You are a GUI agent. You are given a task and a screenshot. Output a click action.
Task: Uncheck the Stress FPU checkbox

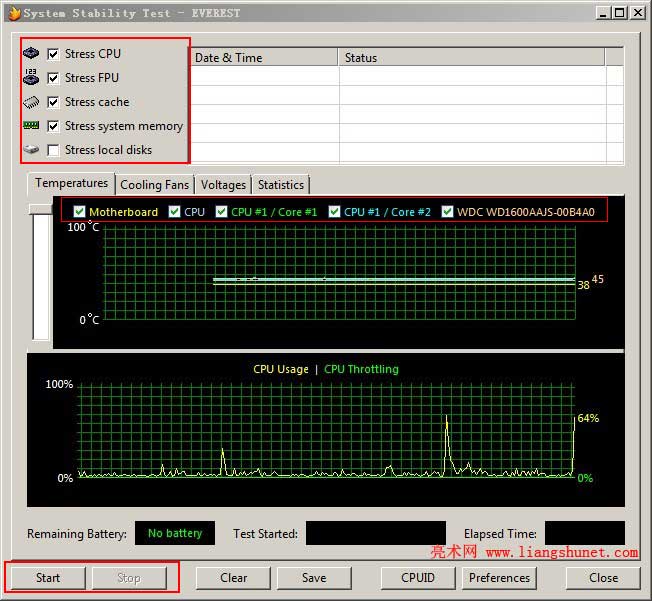point(53,78)
